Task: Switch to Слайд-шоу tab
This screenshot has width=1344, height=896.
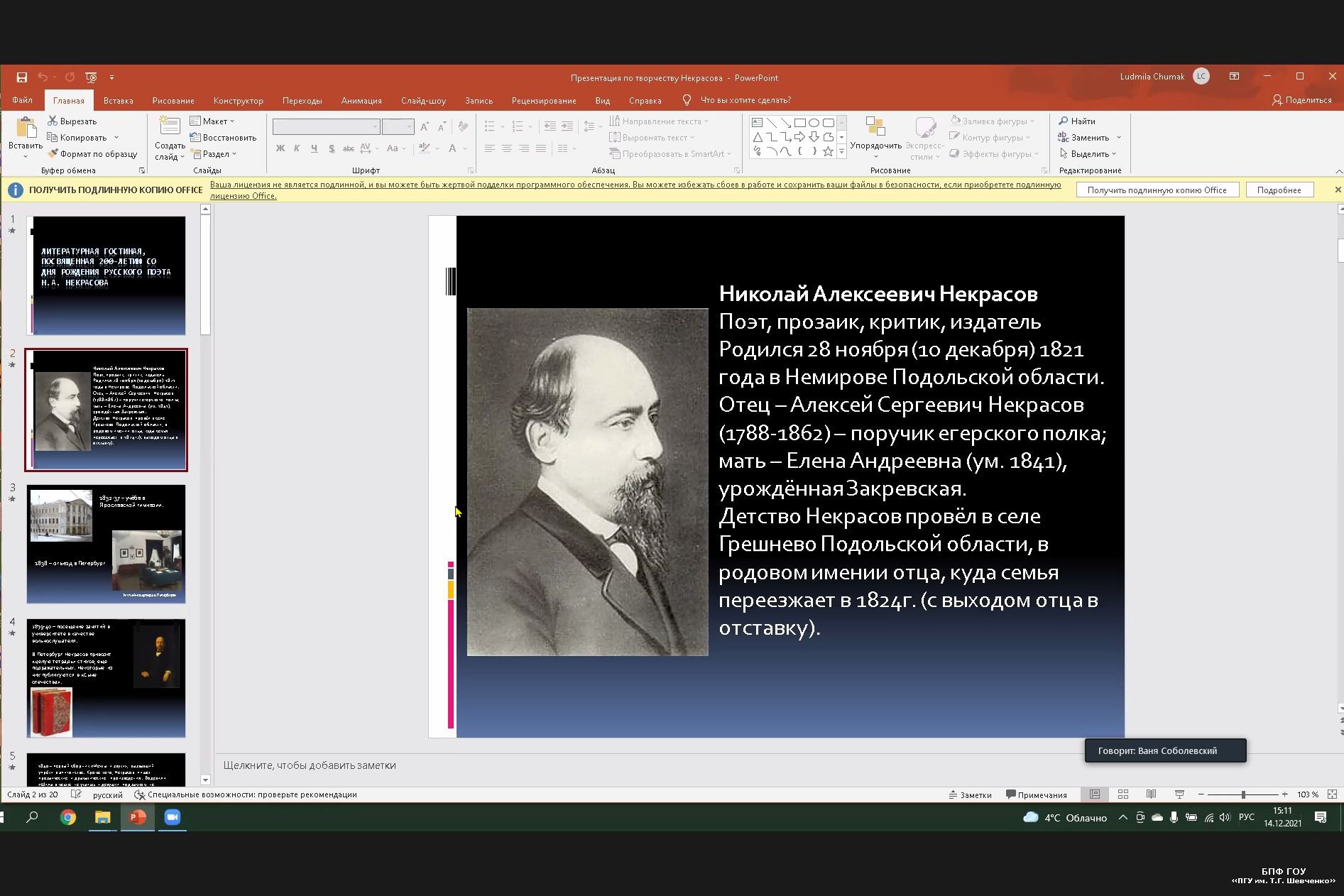Action: (x=423, y=101)
